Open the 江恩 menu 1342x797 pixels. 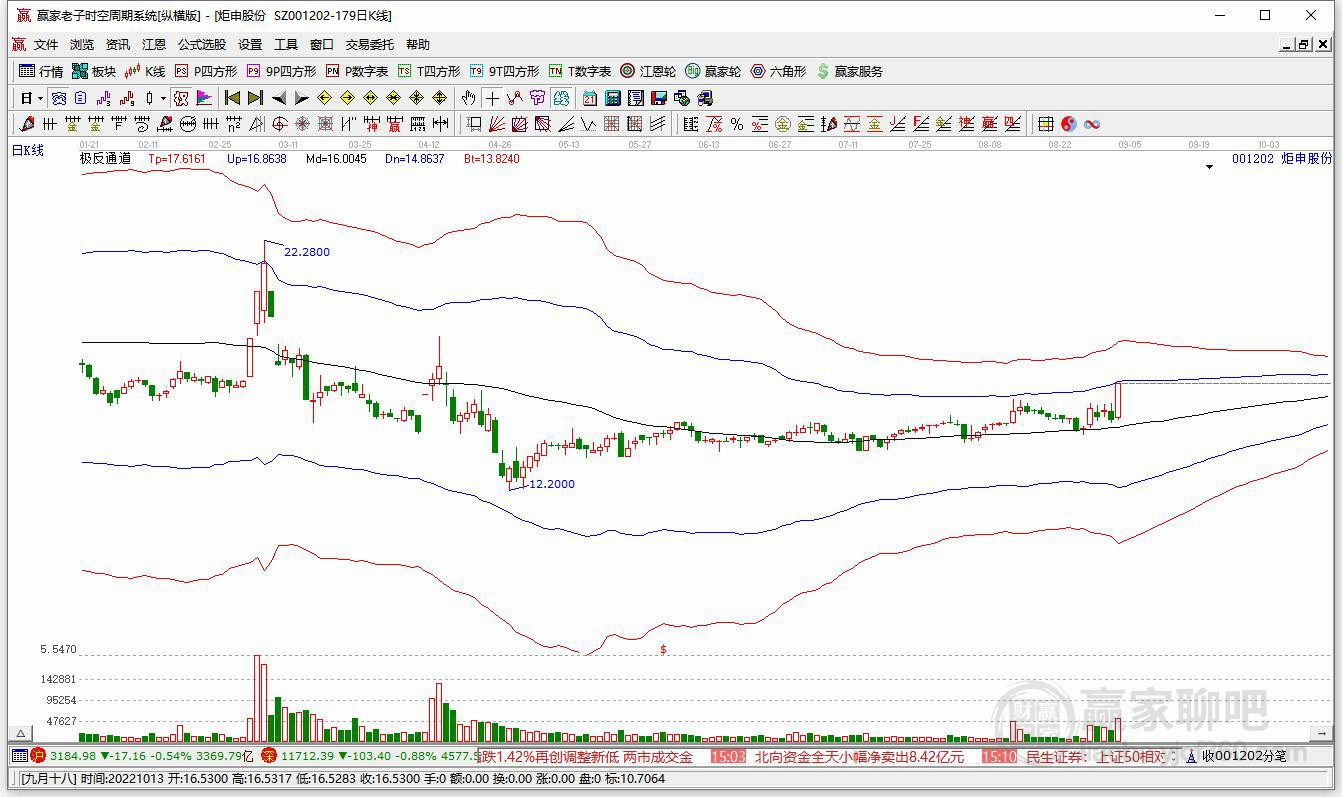pyautogui.click(x=154, y=45)
